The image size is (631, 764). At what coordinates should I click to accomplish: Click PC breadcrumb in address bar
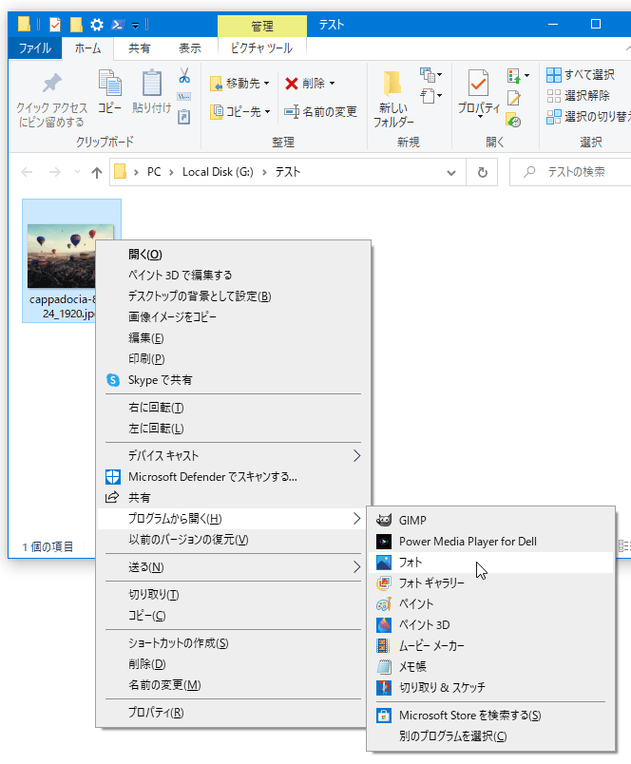[154, 172]
